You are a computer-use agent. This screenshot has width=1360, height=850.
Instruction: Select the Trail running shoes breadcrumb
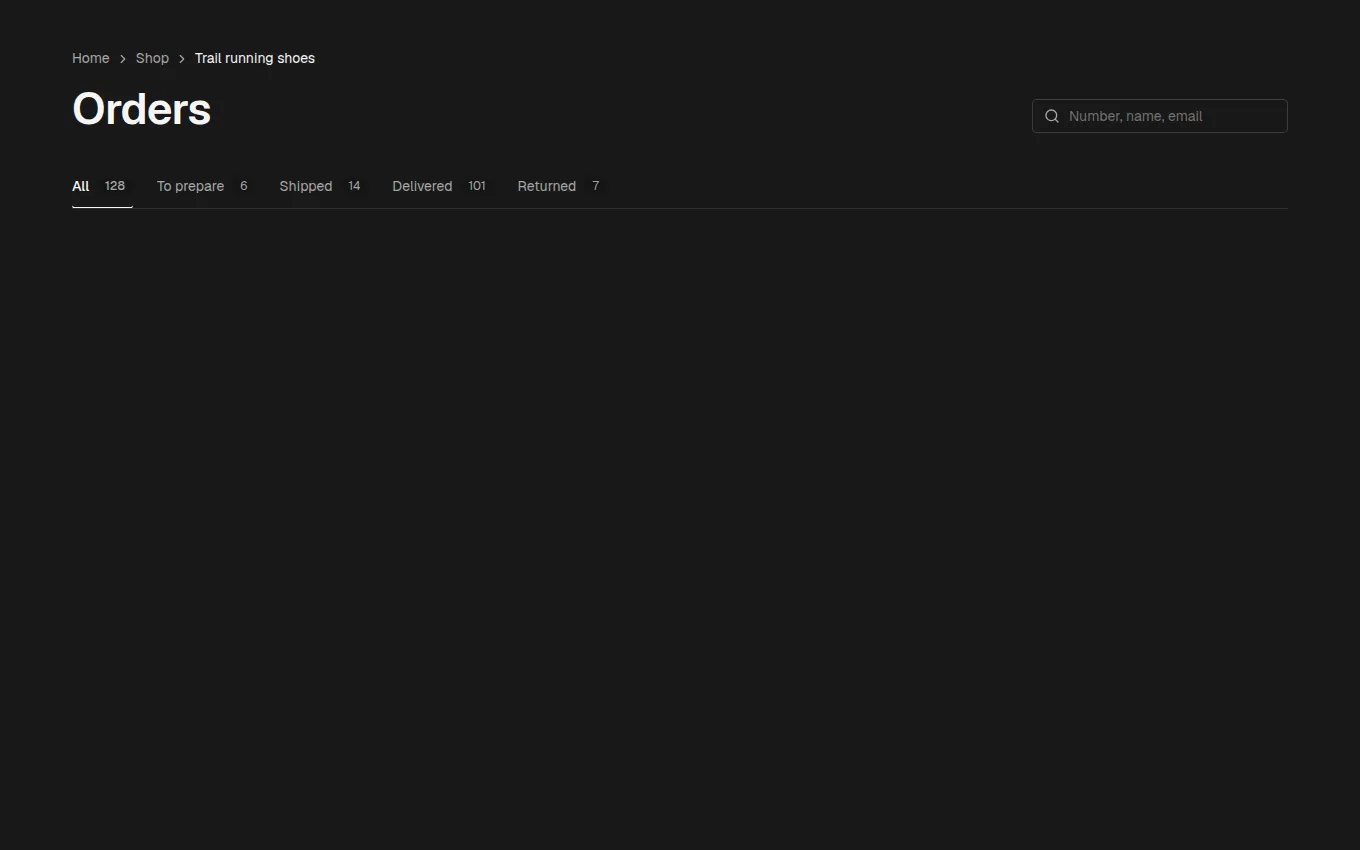point(255,58)
